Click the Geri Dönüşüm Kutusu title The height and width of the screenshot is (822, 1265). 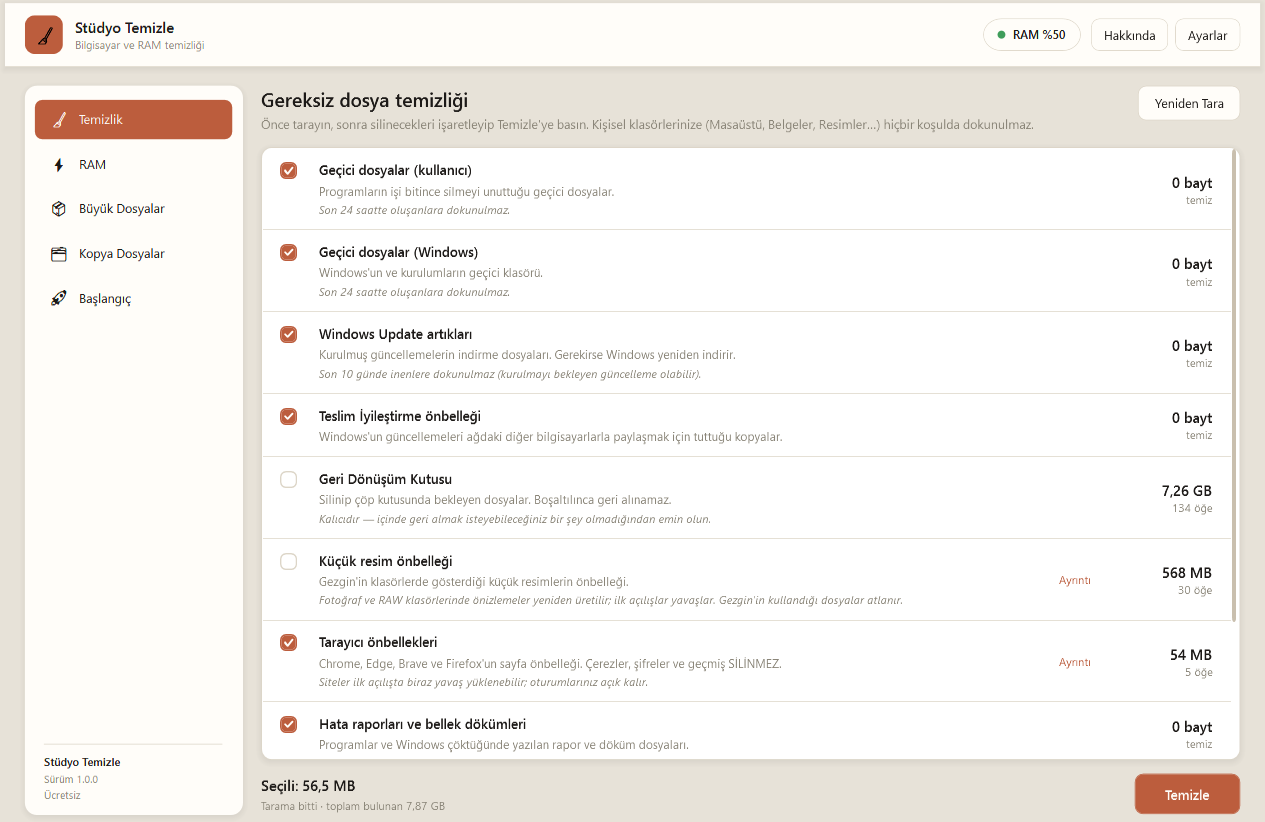coord(386,480)
